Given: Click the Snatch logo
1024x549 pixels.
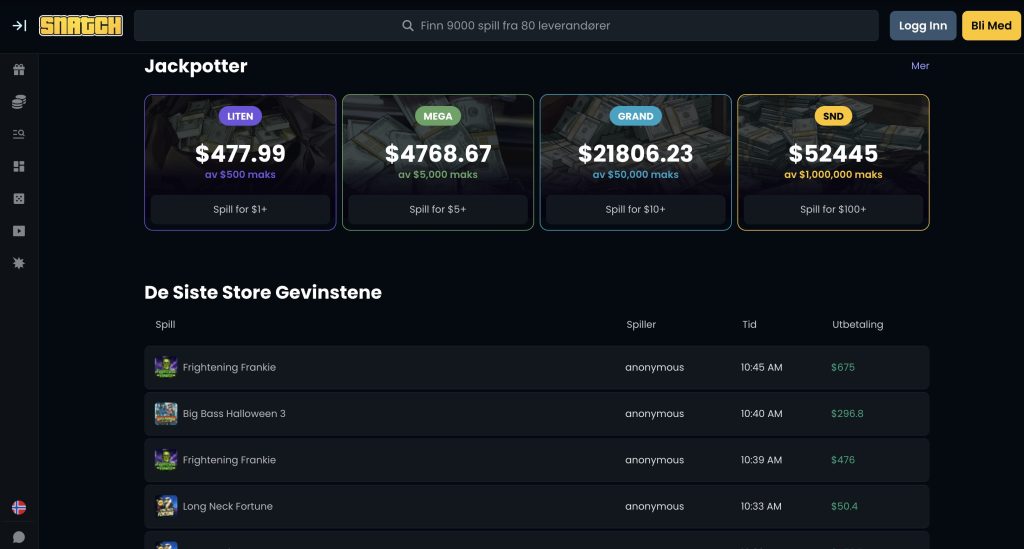Looking at the screenshot, I should (81, 26).
